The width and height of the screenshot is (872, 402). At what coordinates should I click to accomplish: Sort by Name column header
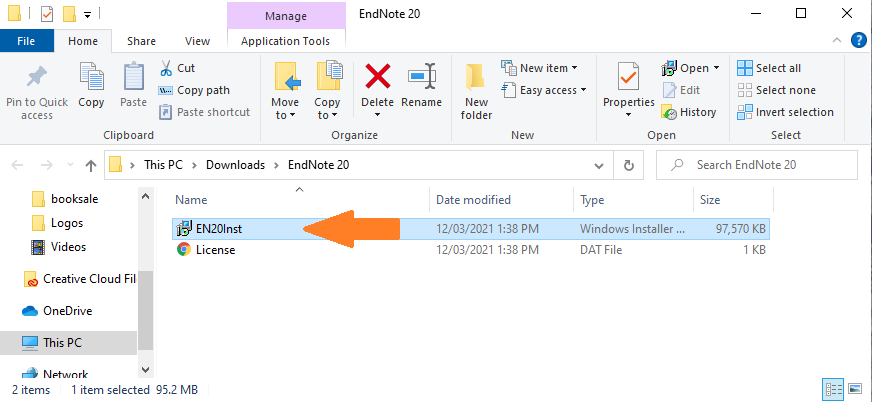coord(191,200)
